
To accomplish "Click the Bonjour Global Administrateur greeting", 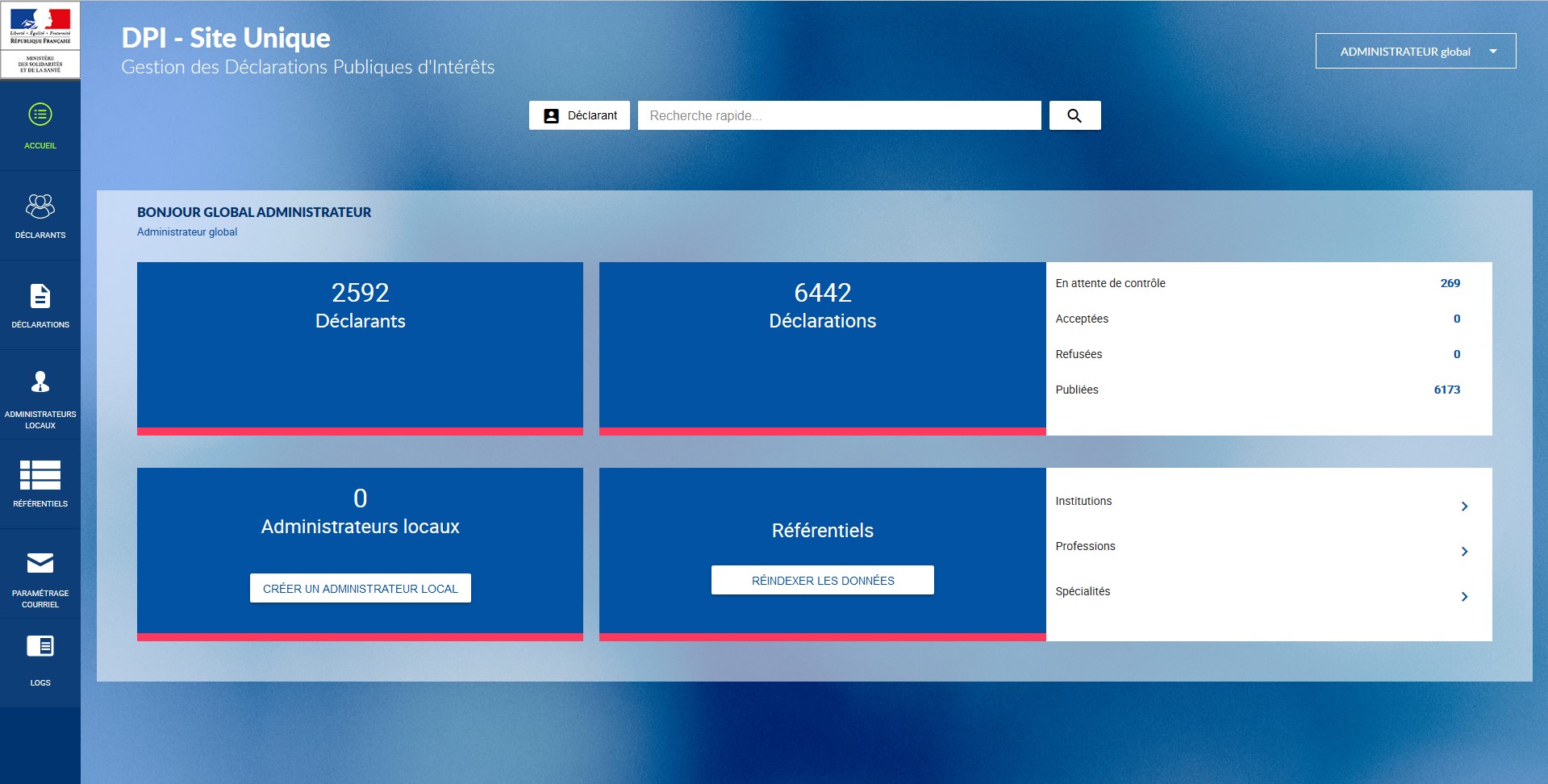I will (x=254, y=212).
